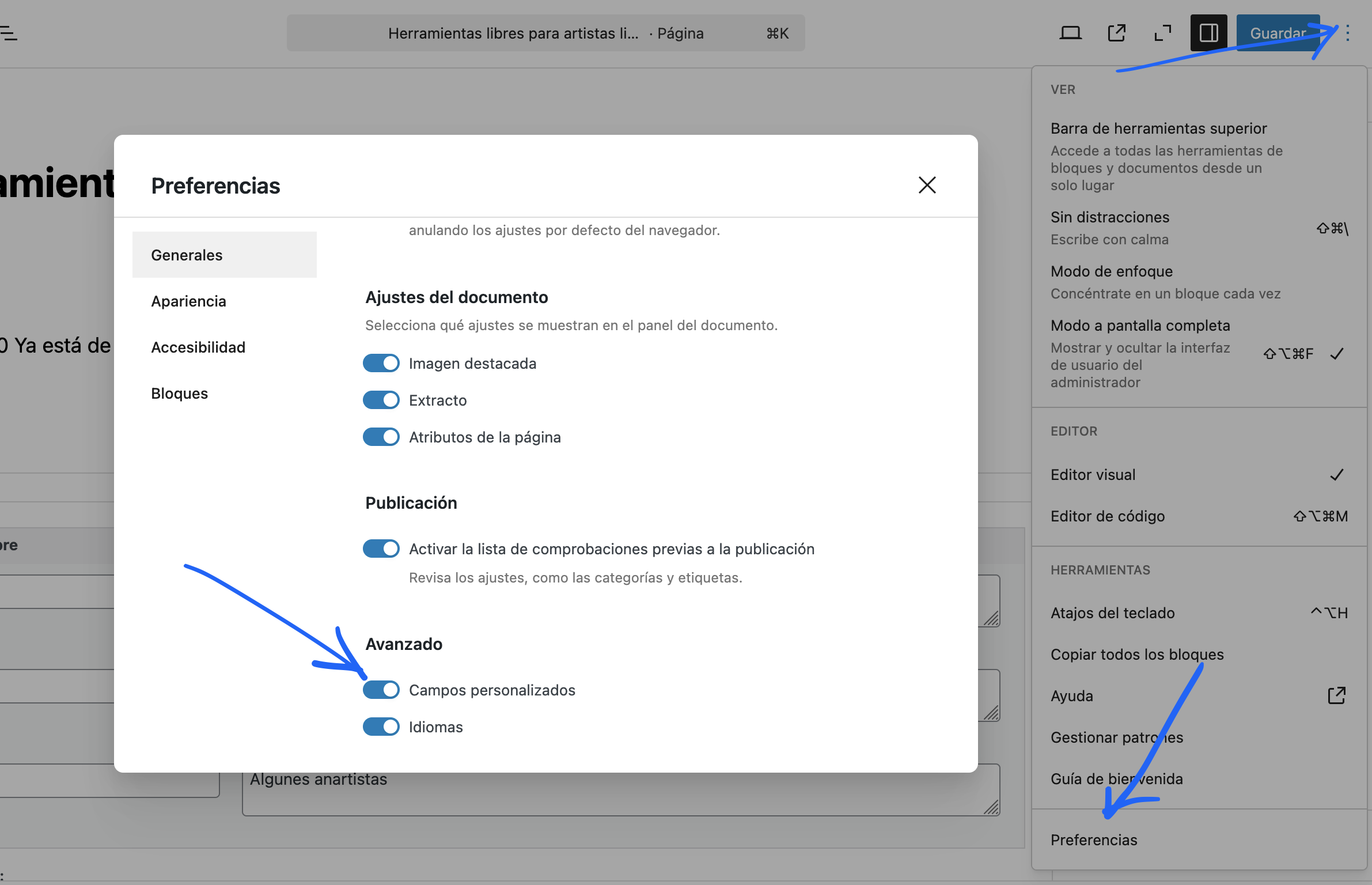Open the Ayuda link

pos(1199,696)
